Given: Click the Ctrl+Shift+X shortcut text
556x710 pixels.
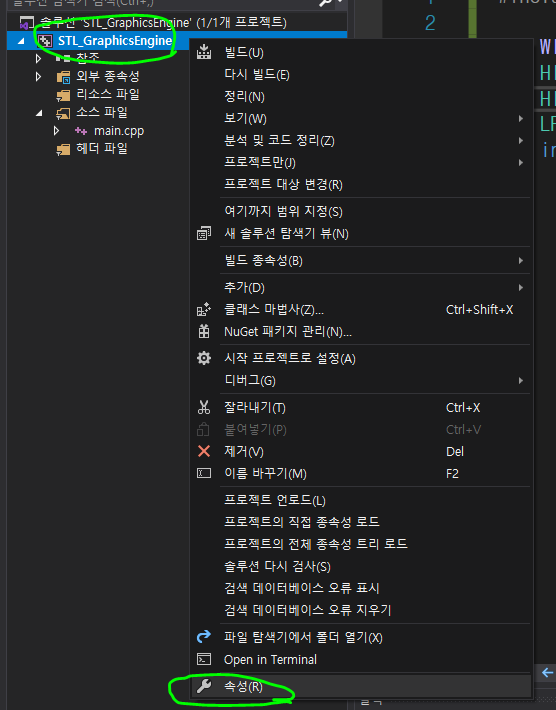Looking at the screenshot, I should click(x=479, y=310).
